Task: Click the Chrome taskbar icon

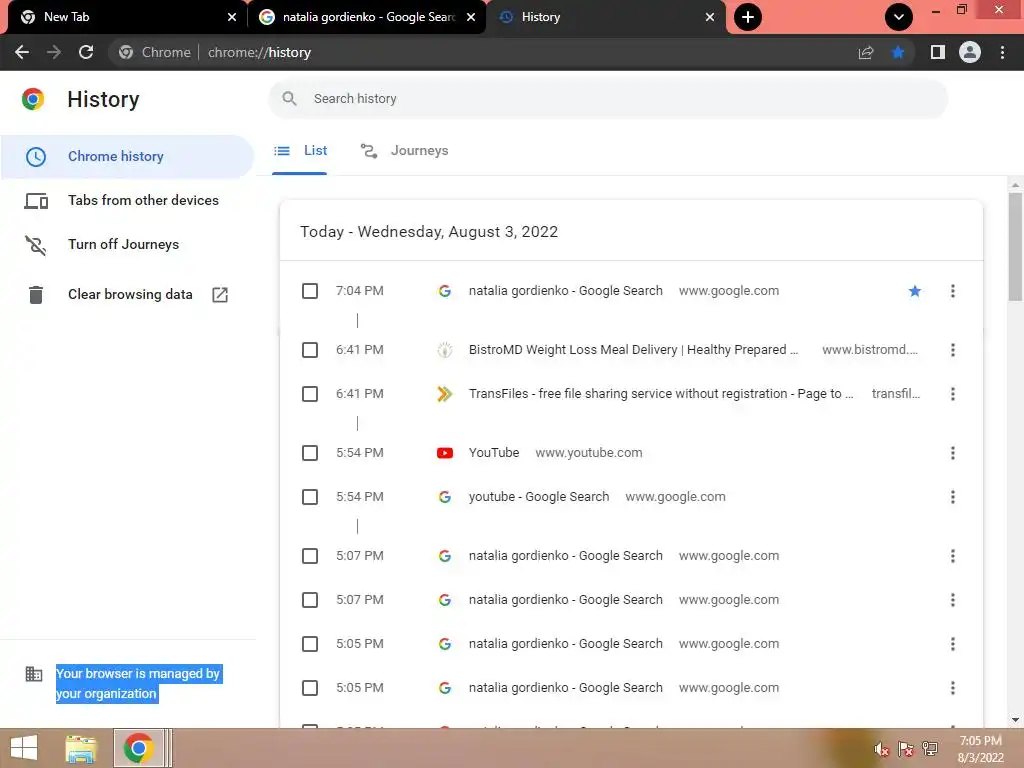Action: pos(138,748)
